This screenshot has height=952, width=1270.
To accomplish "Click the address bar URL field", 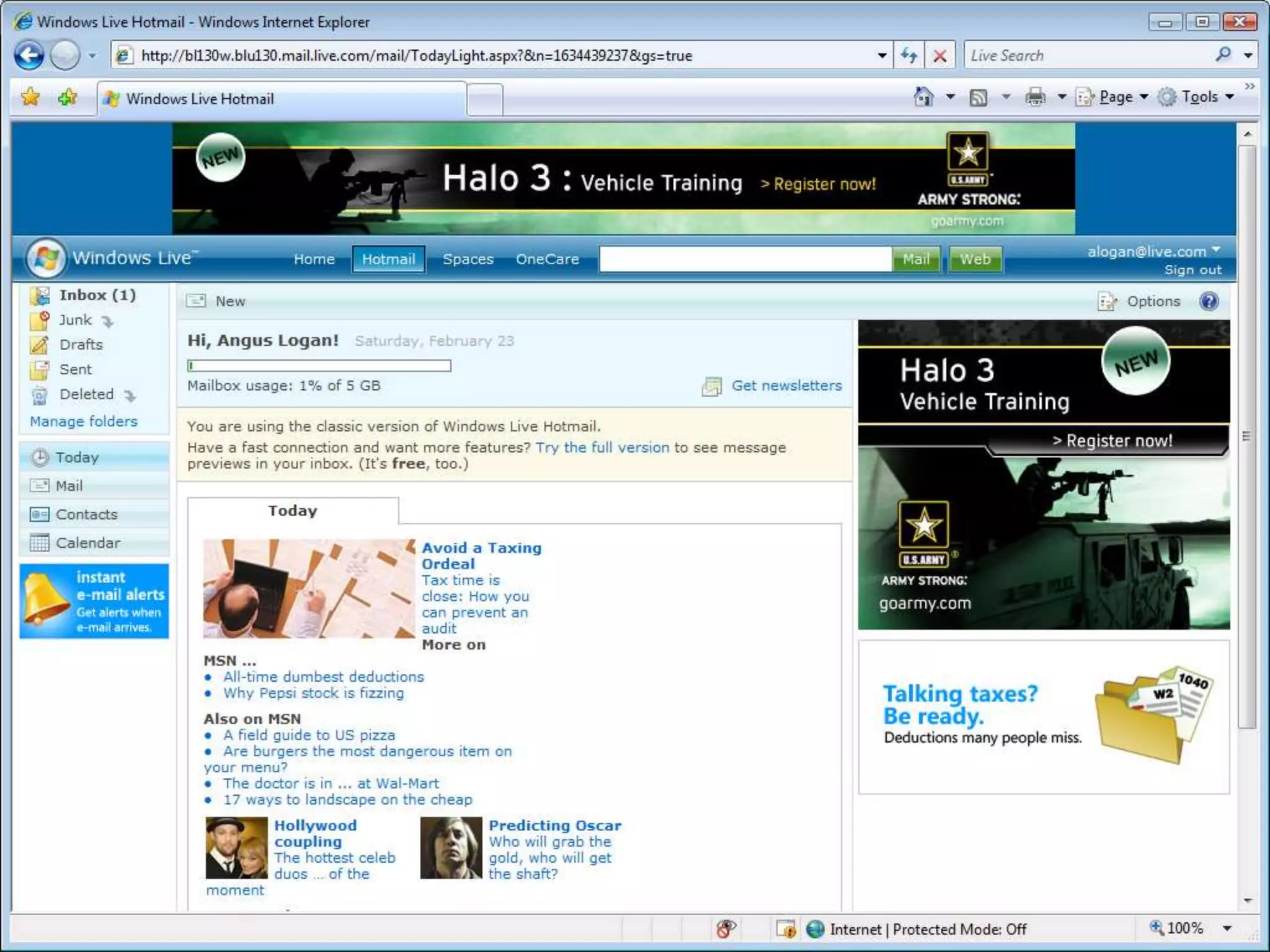I will (496, 56).
